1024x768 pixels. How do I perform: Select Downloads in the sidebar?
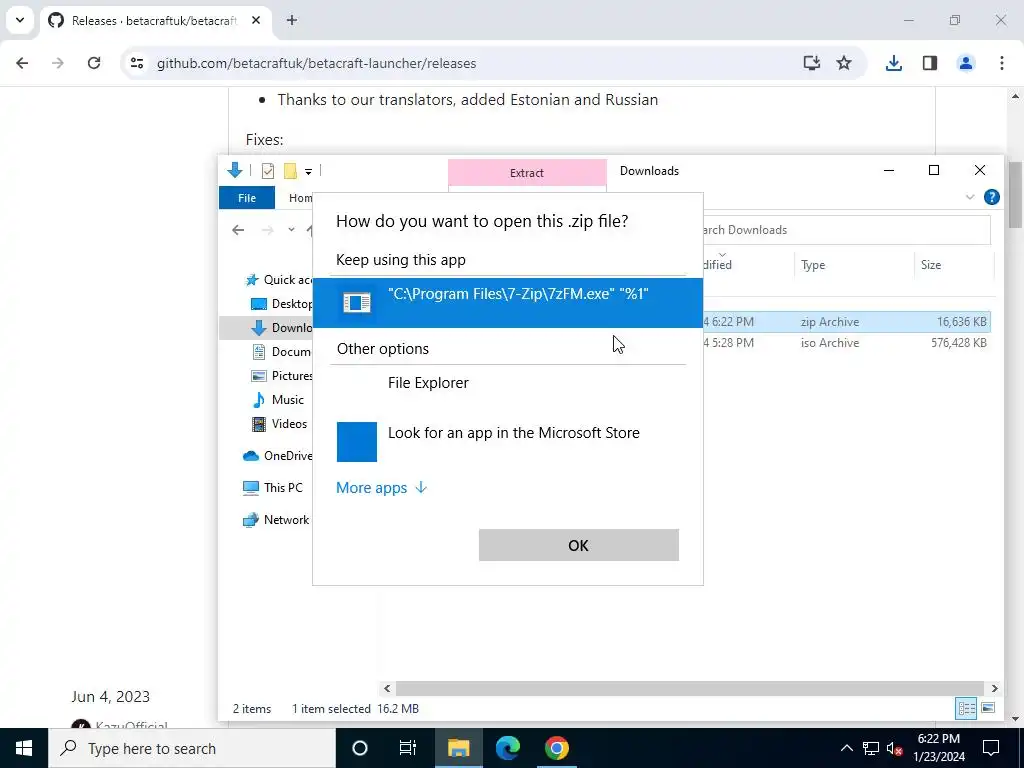point(282,328)
